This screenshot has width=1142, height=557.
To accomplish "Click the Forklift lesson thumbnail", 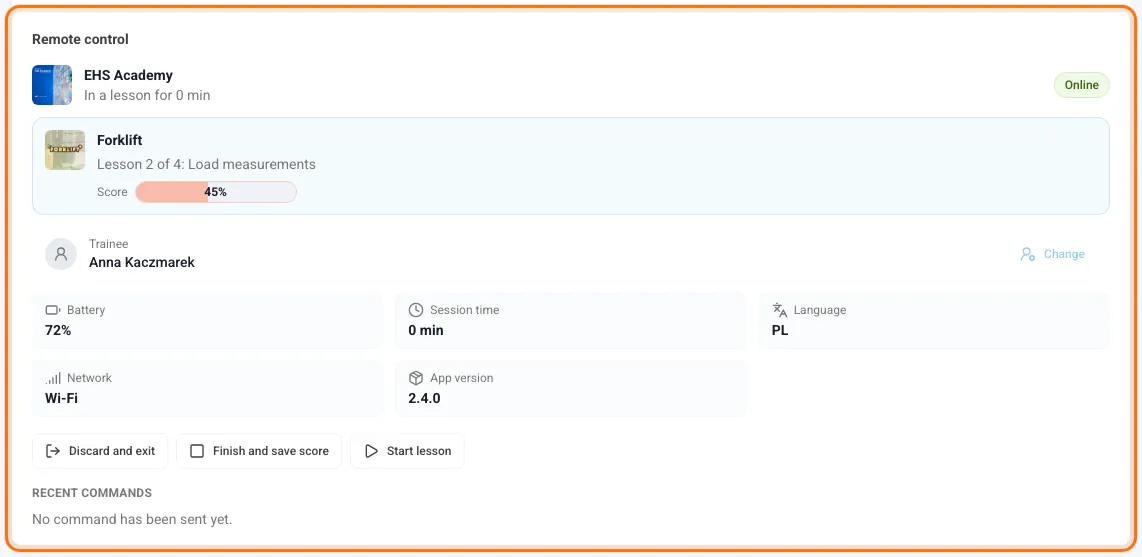I will (65, 150).
